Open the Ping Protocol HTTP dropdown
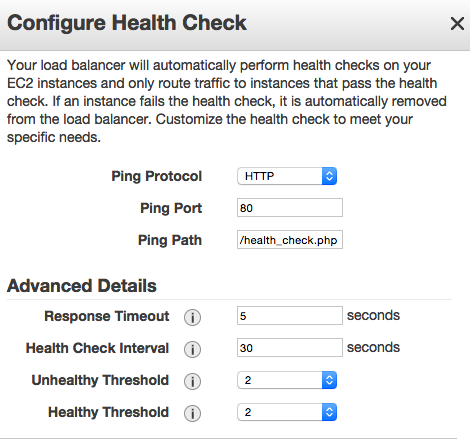The width and height of the screenshot is (470, 447). pos(287,176)
